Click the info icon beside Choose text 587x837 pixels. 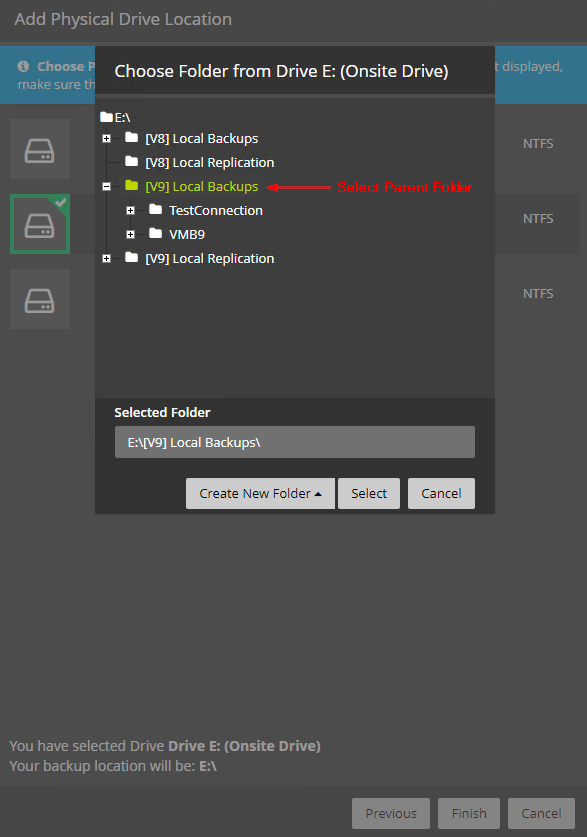23,66
